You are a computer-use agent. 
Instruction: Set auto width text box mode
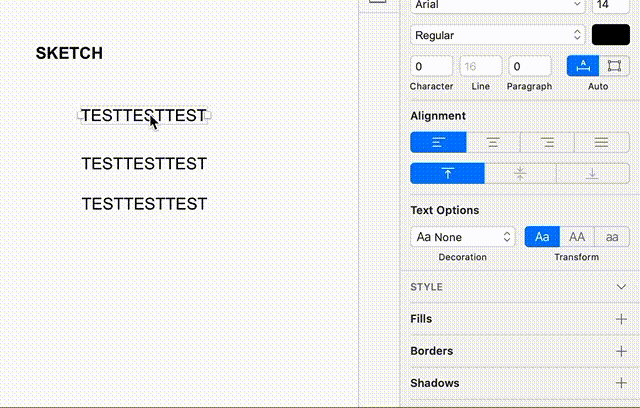point(583,66)
